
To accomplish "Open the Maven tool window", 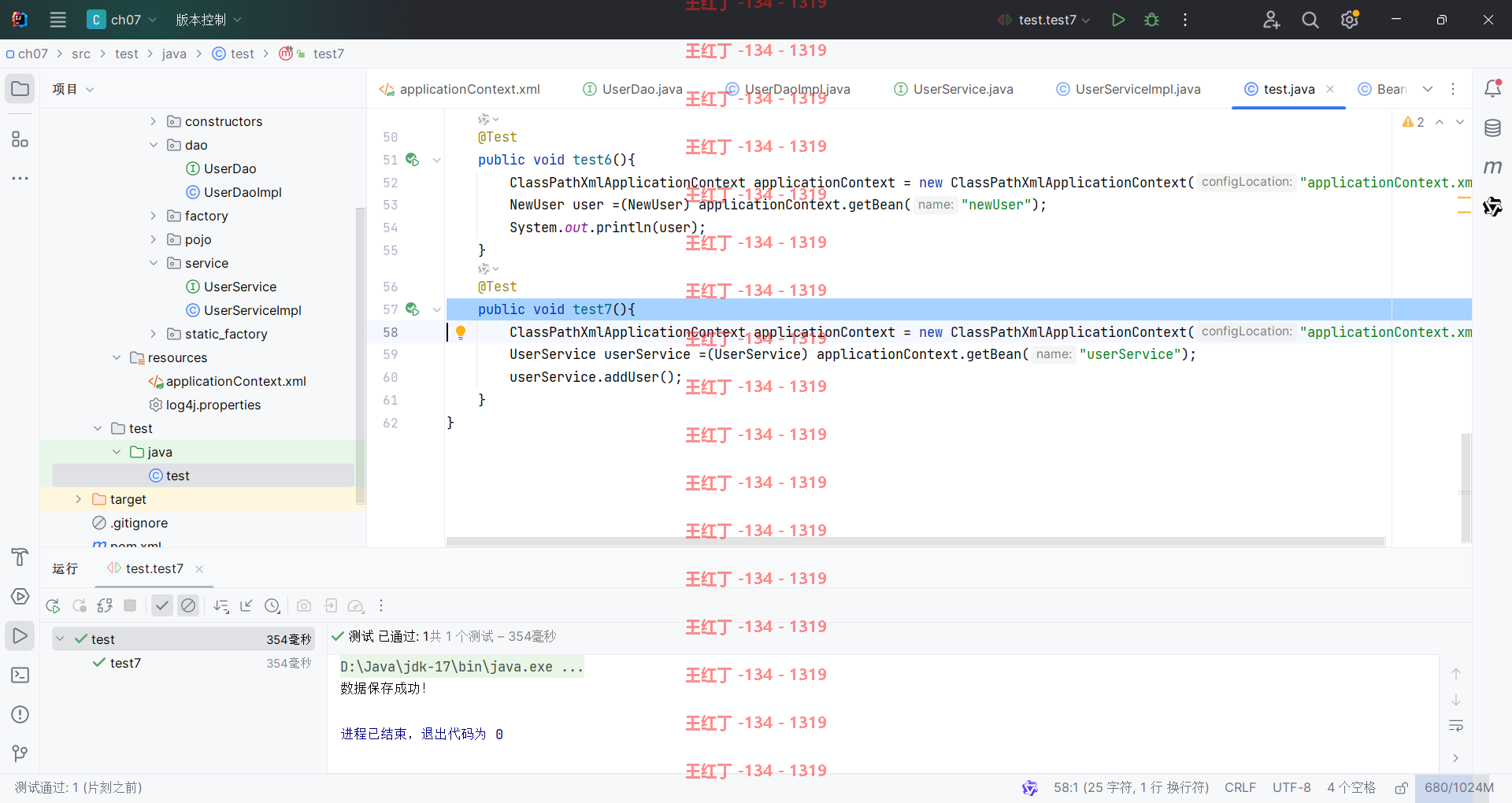I will (x=1492, y=167).
